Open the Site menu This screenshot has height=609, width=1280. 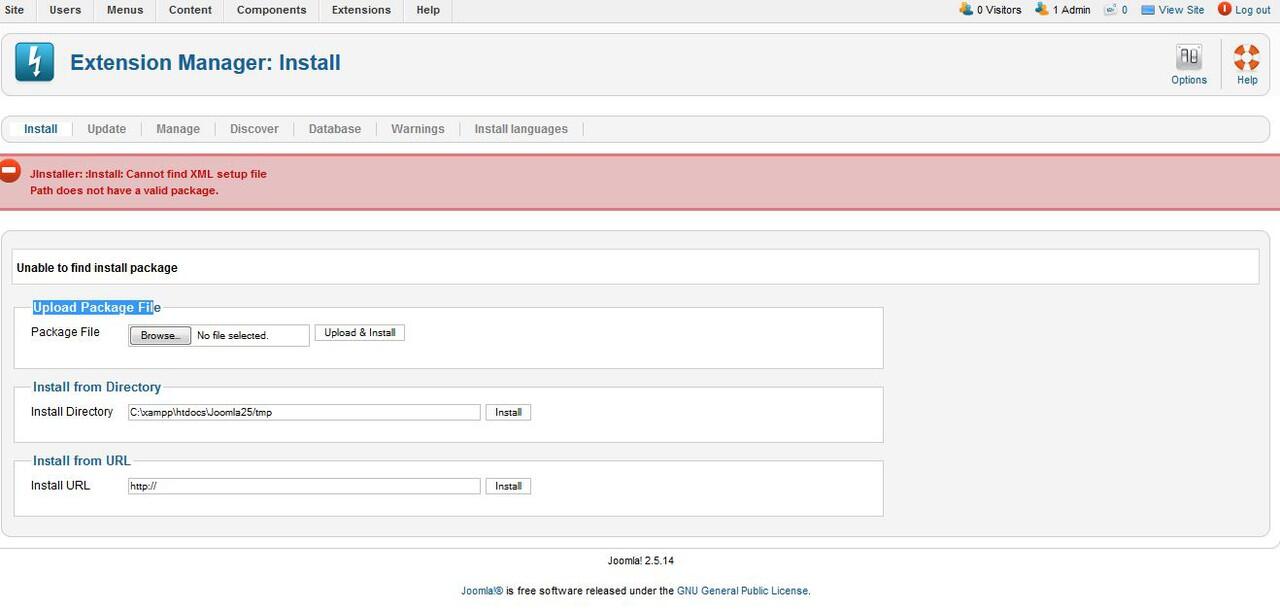click(14, 10)
